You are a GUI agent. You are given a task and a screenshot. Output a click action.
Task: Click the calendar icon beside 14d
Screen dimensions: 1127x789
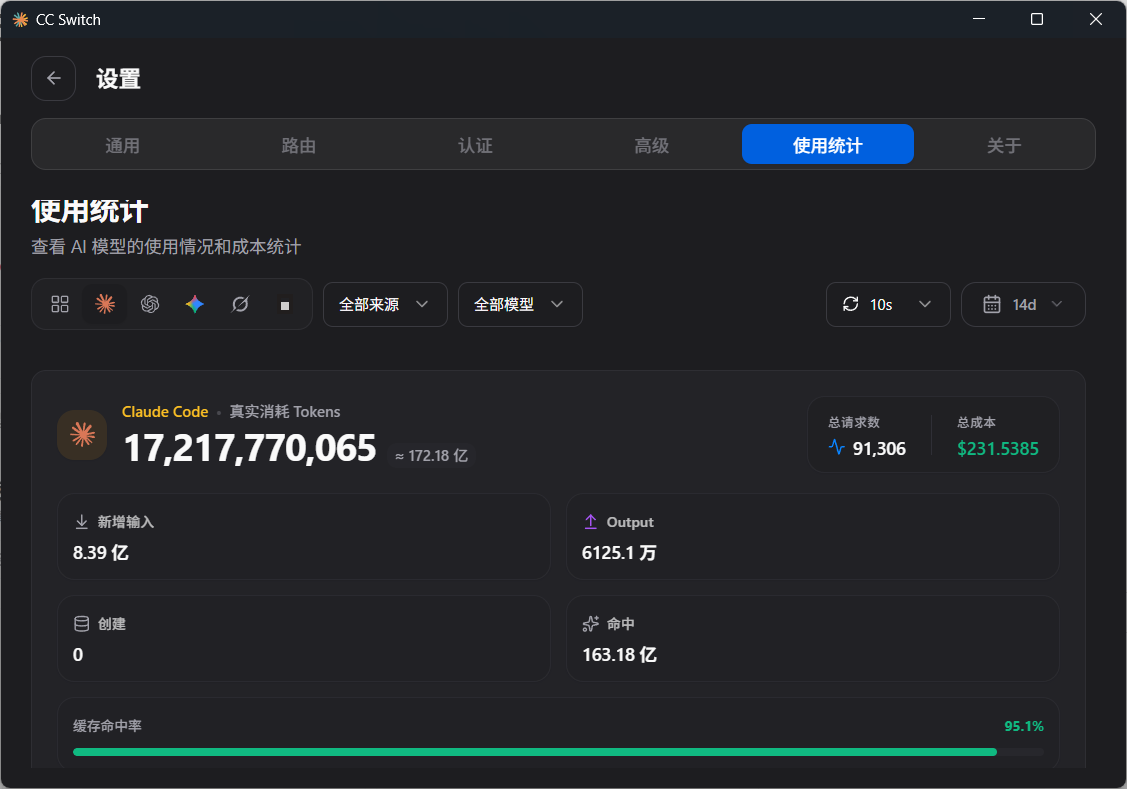point(992,304)
